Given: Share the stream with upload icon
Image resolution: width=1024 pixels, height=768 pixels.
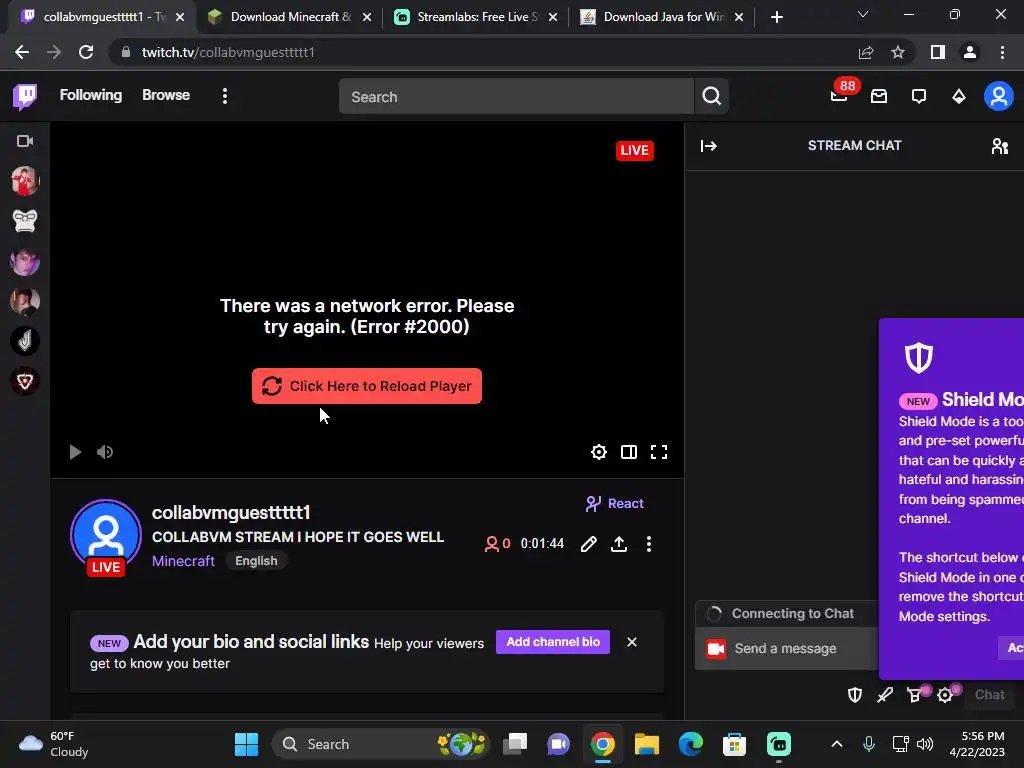Looking at the screenshot, I should 619,544.
